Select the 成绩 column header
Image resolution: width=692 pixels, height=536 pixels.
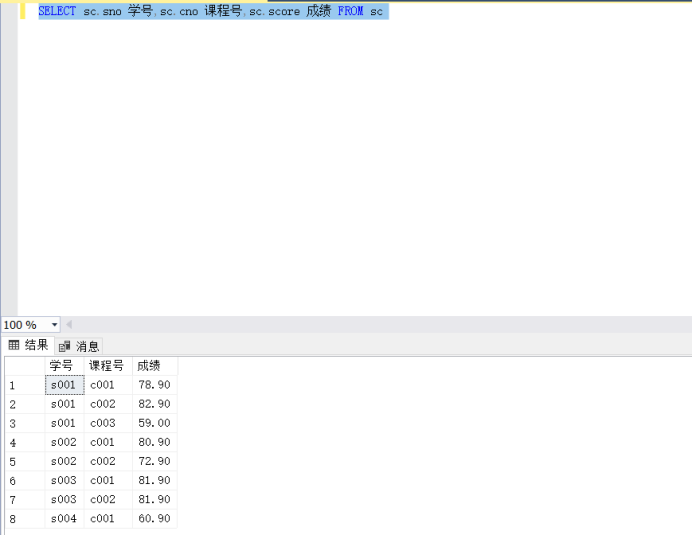[154, 366]
